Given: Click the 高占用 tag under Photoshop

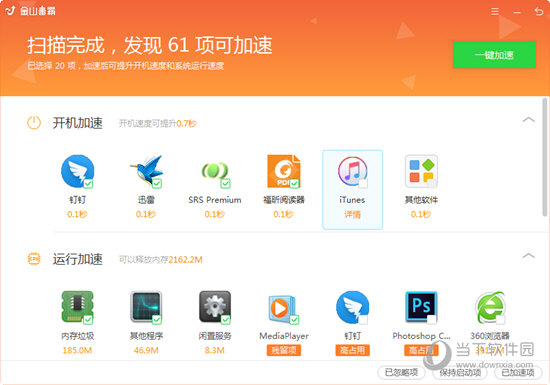Looking at the screenshot, I should click(421, 350).
